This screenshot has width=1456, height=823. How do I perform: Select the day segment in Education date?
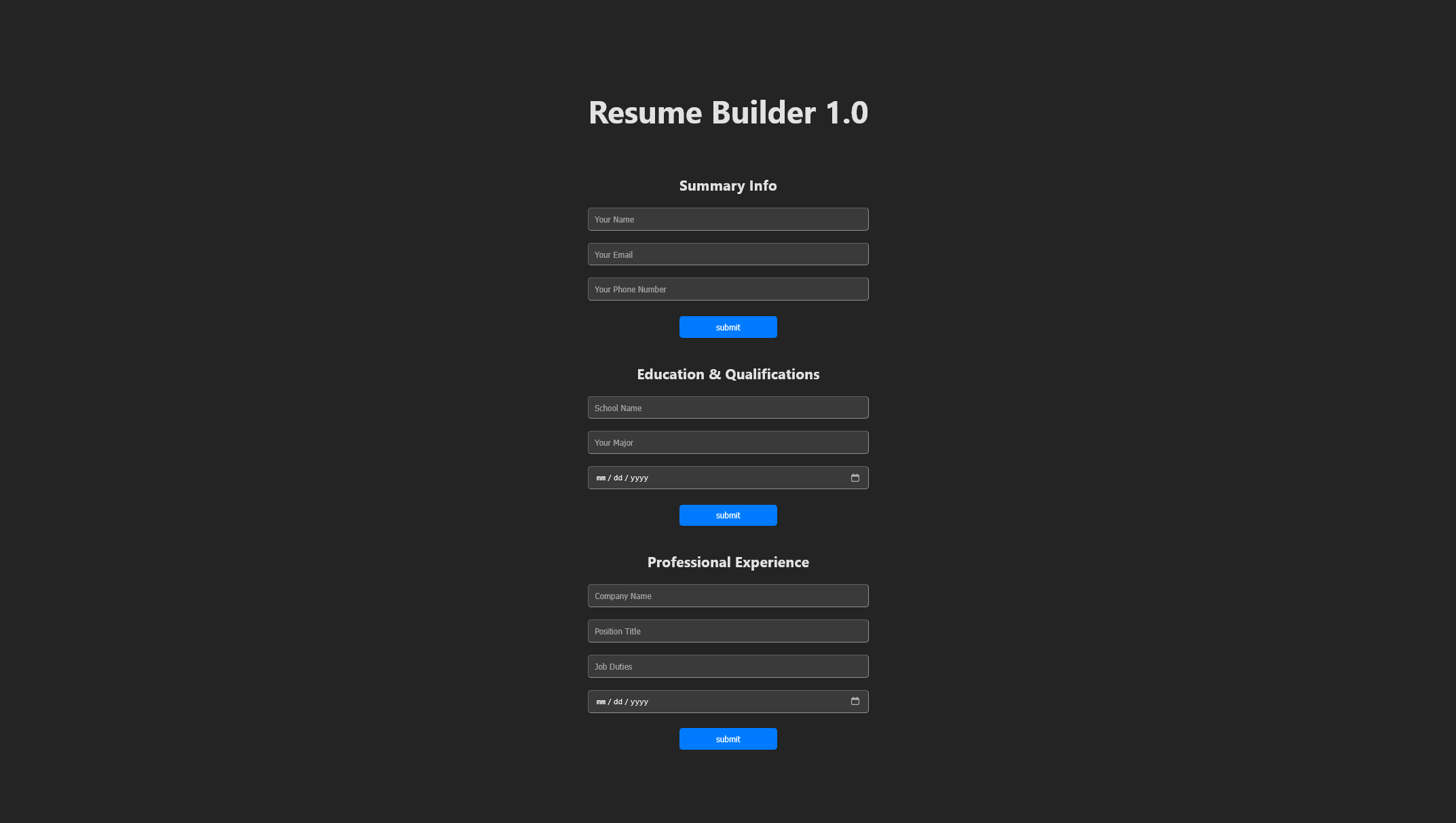(618, 478)
